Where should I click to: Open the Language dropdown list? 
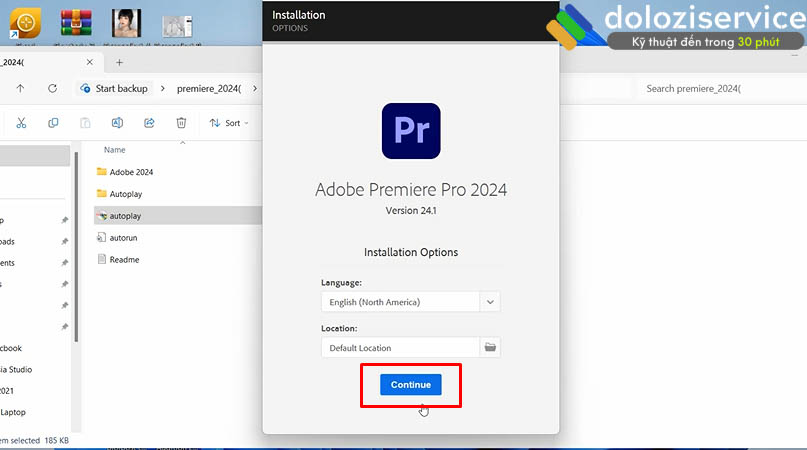[x=490, y=301]
